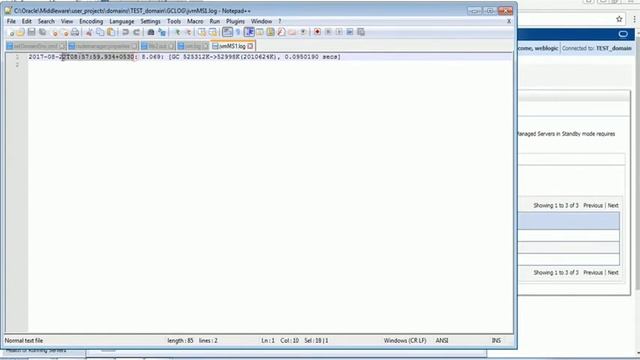Click 'Normal text file' in status bar

[24, 340]
